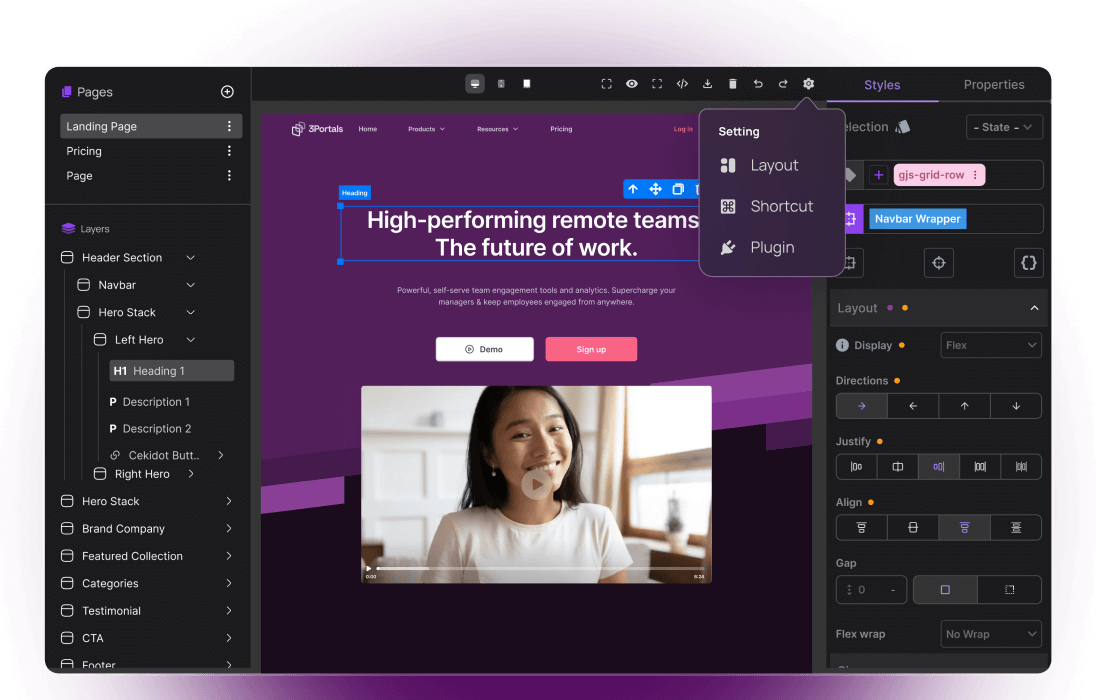The image size is (1096, 700).
Task: Open Landing Page options menu
Action: pyautogui.click(x=229, y=126)
